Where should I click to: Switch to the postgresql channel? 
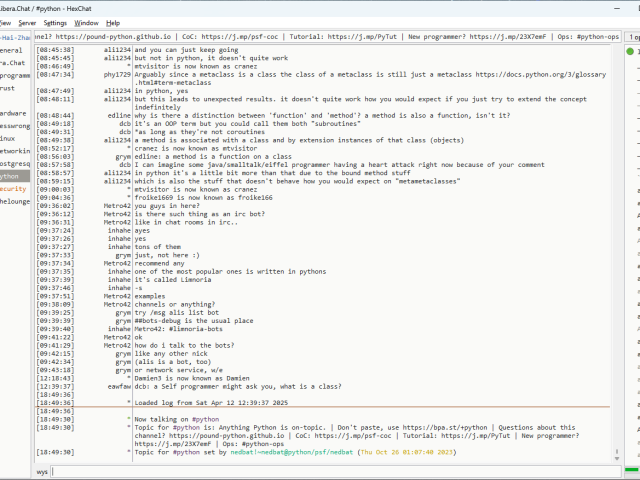pyautogui.click(x=15, y=163)
